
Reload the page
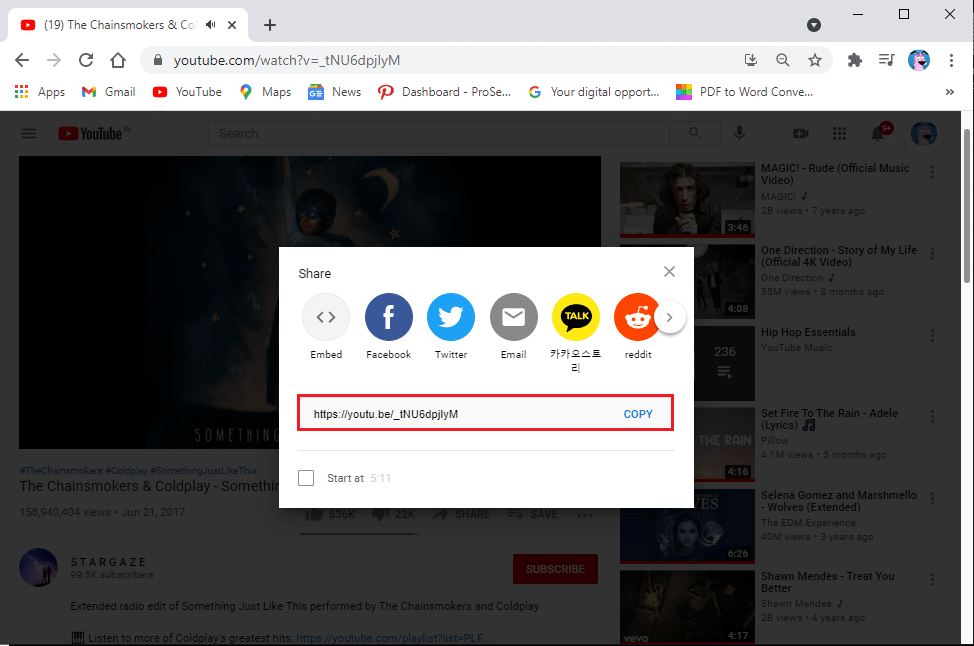86,60
